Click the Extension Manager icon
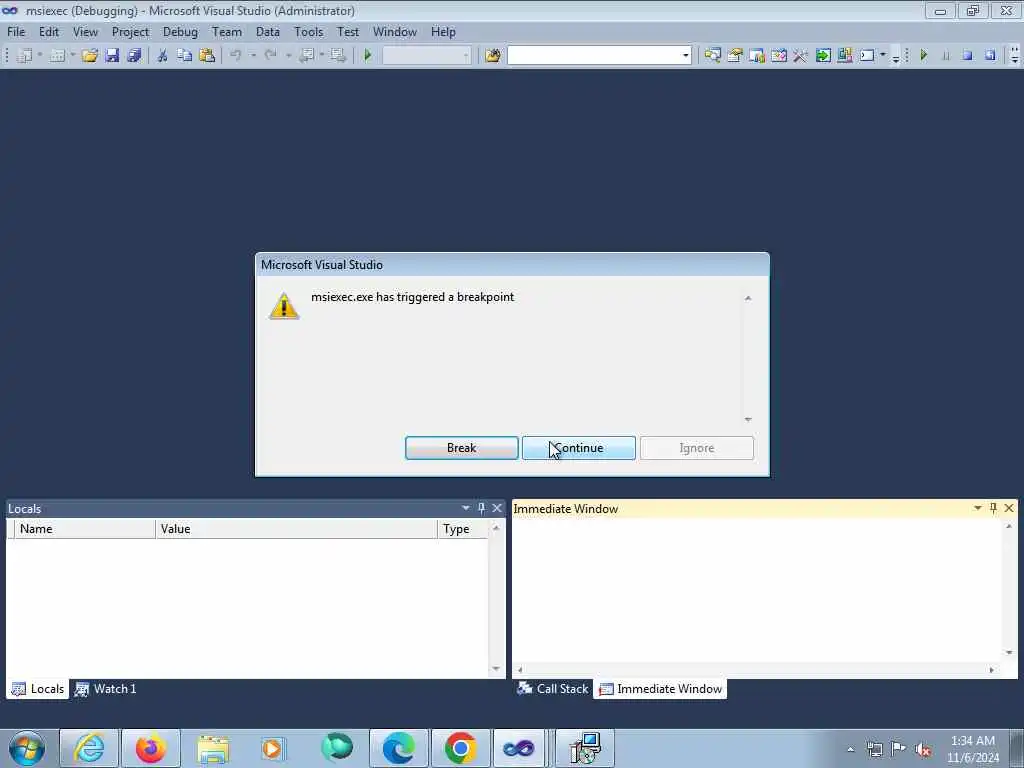Viewport: 1024px width, 768px height. coord(844,56)
